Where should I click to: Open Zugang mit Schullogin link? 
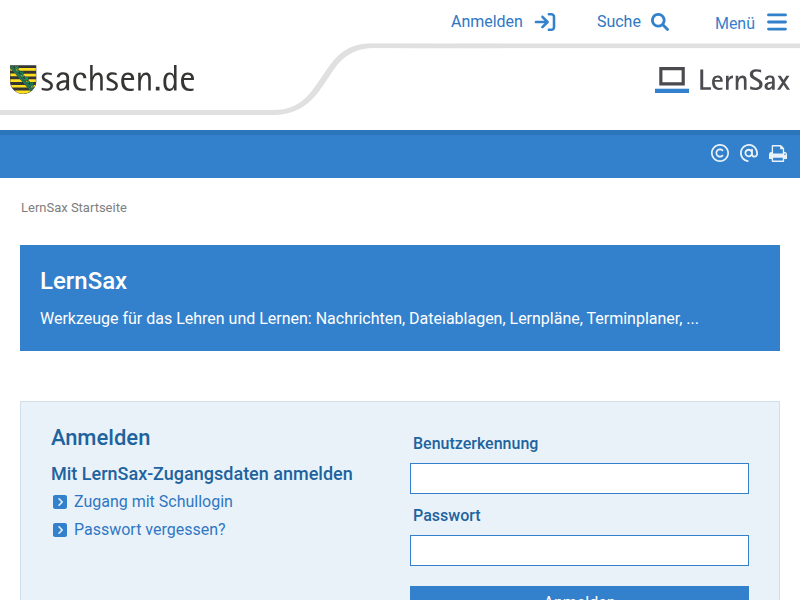tap(153, 502)
